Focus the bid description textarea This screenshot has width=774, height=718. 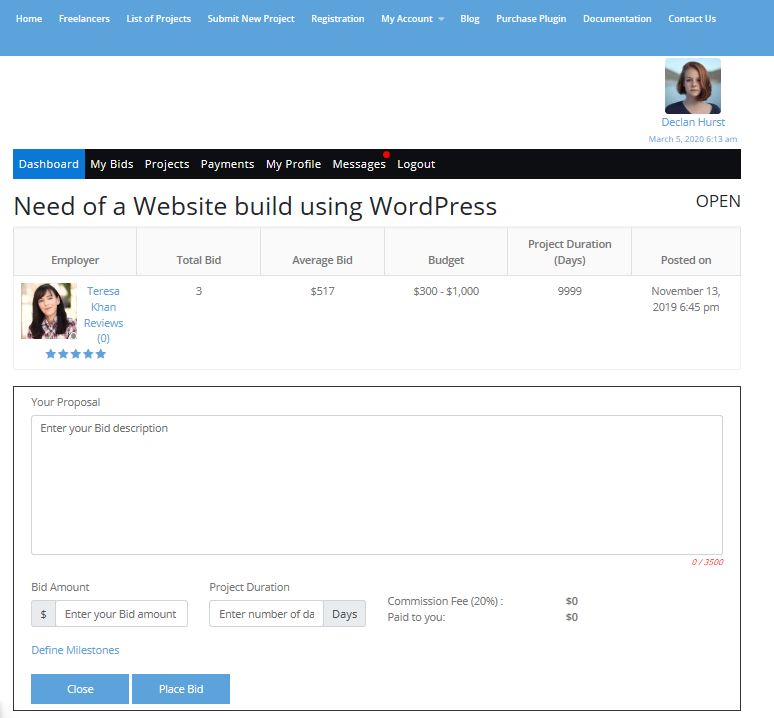point(377,485)
